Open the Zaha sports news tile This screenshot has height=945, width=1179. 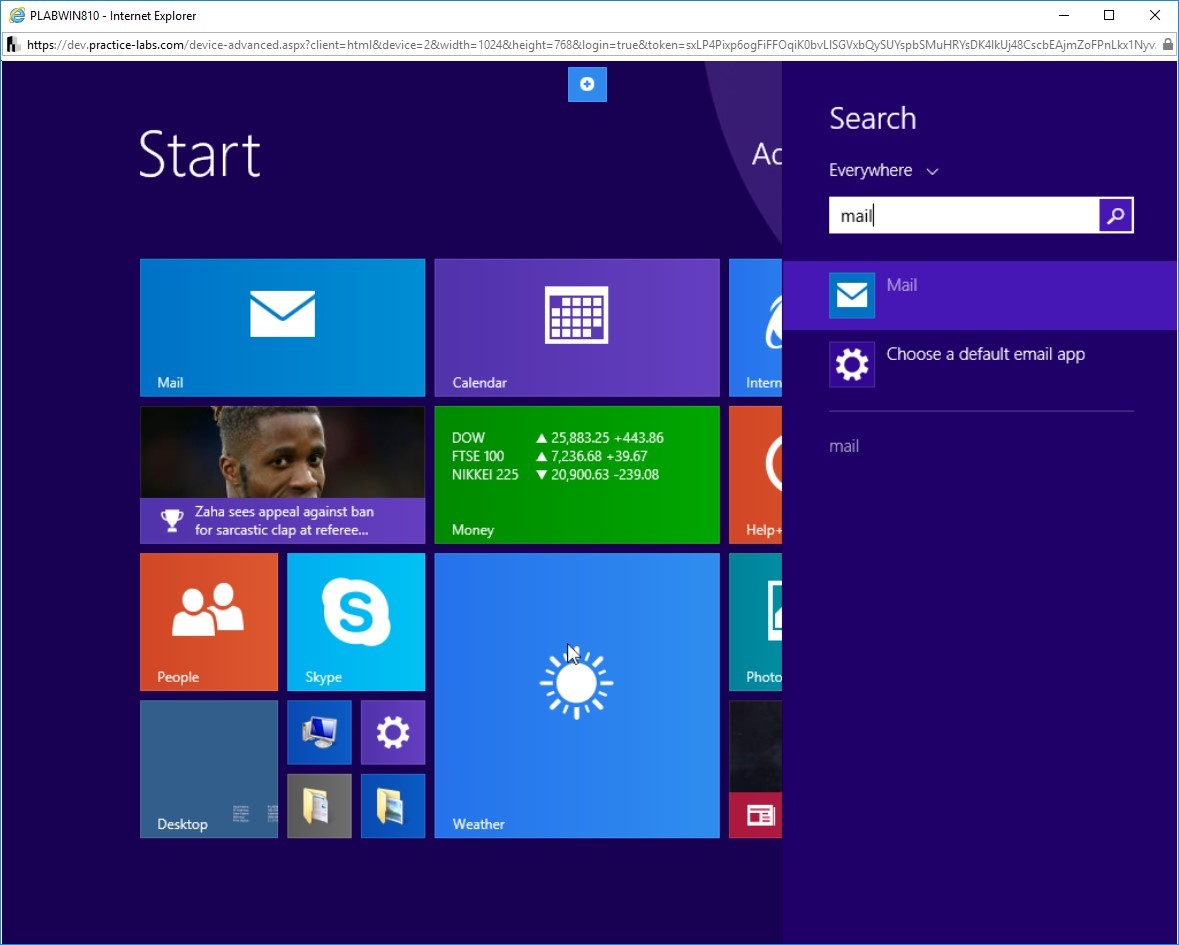click(282, 474)
